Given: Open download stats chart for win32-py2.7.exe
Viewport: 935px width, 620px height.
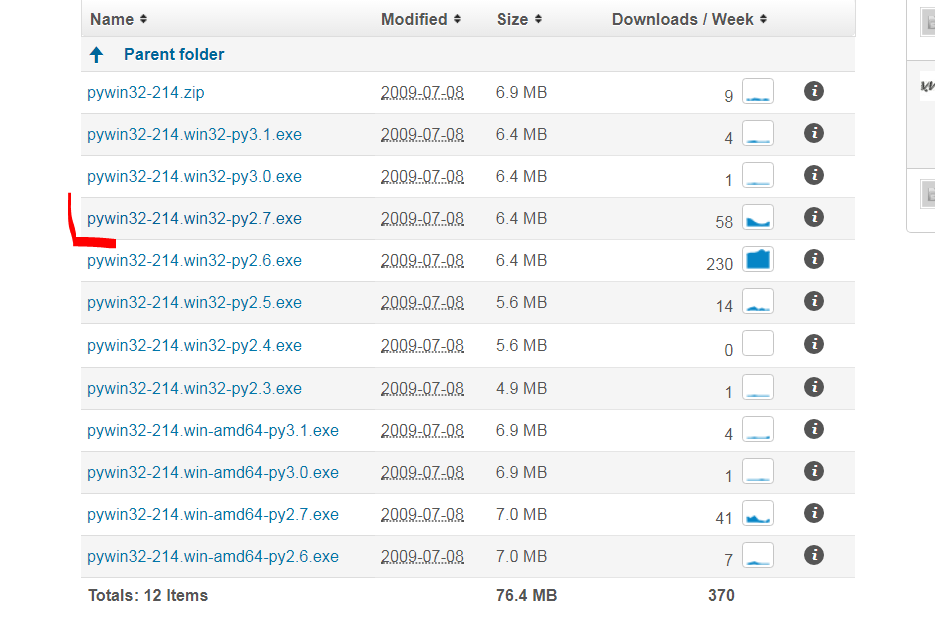Looking at the screenshot, I should pyautogui.click(x=758, y=218).
